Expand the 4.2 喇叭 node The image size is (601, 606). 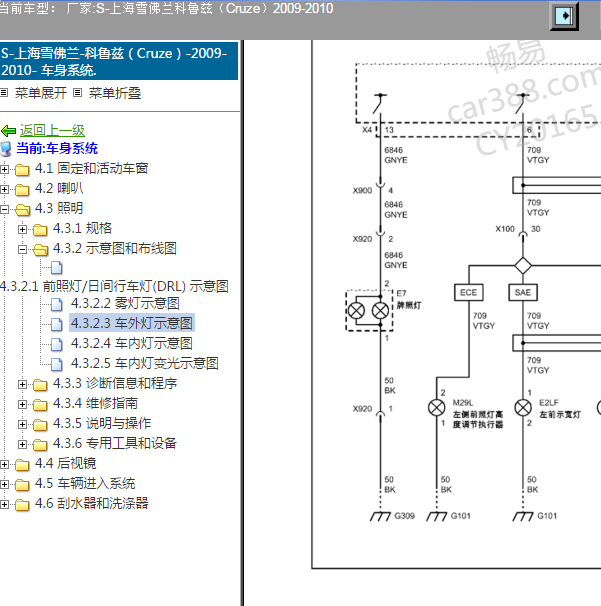coord(4,189)
